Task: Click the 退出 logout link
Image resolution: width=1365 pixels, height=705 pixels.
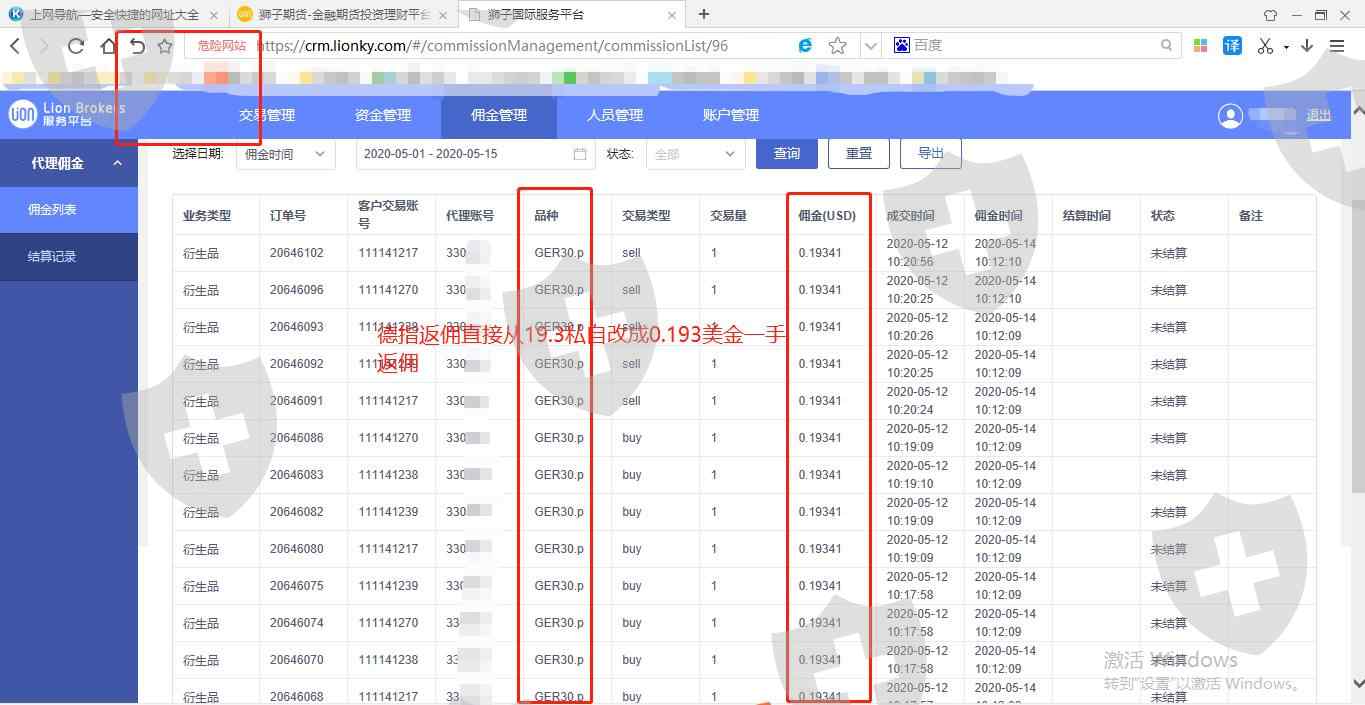Action: pyautogui.click(x=1319, y=116)
